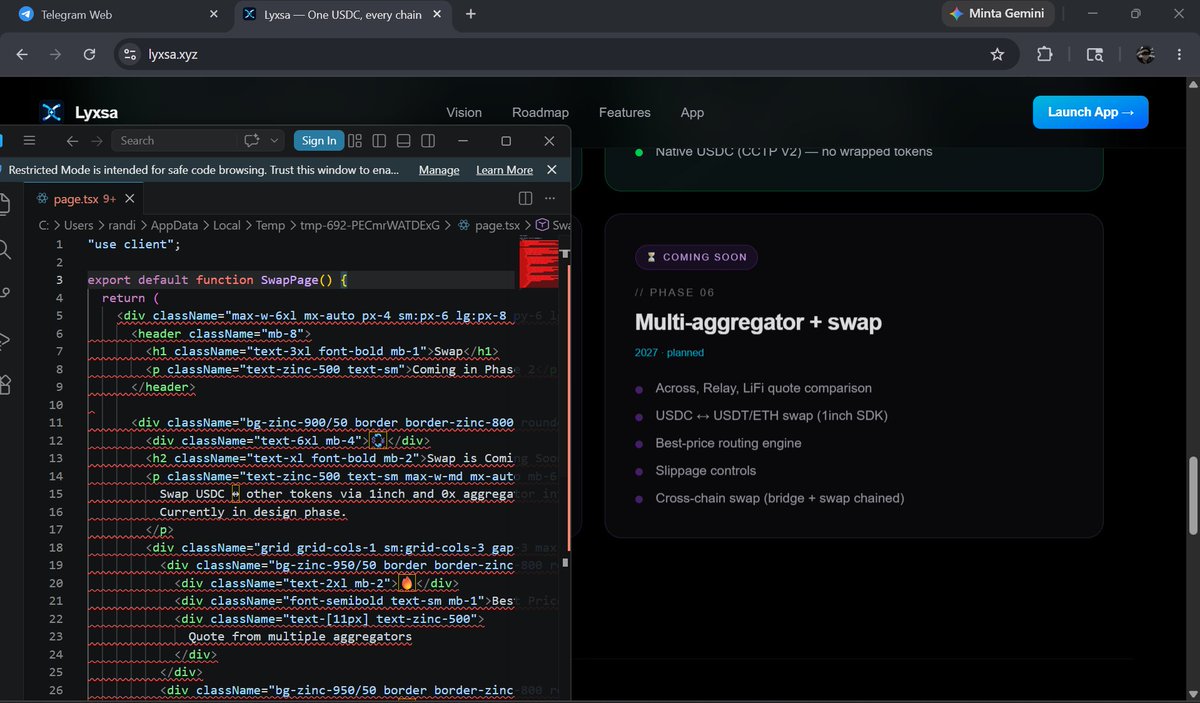Screen dimensions: 1200x703
Task: Click the randi breadcrumb segment
Action: tap(121, 225)
